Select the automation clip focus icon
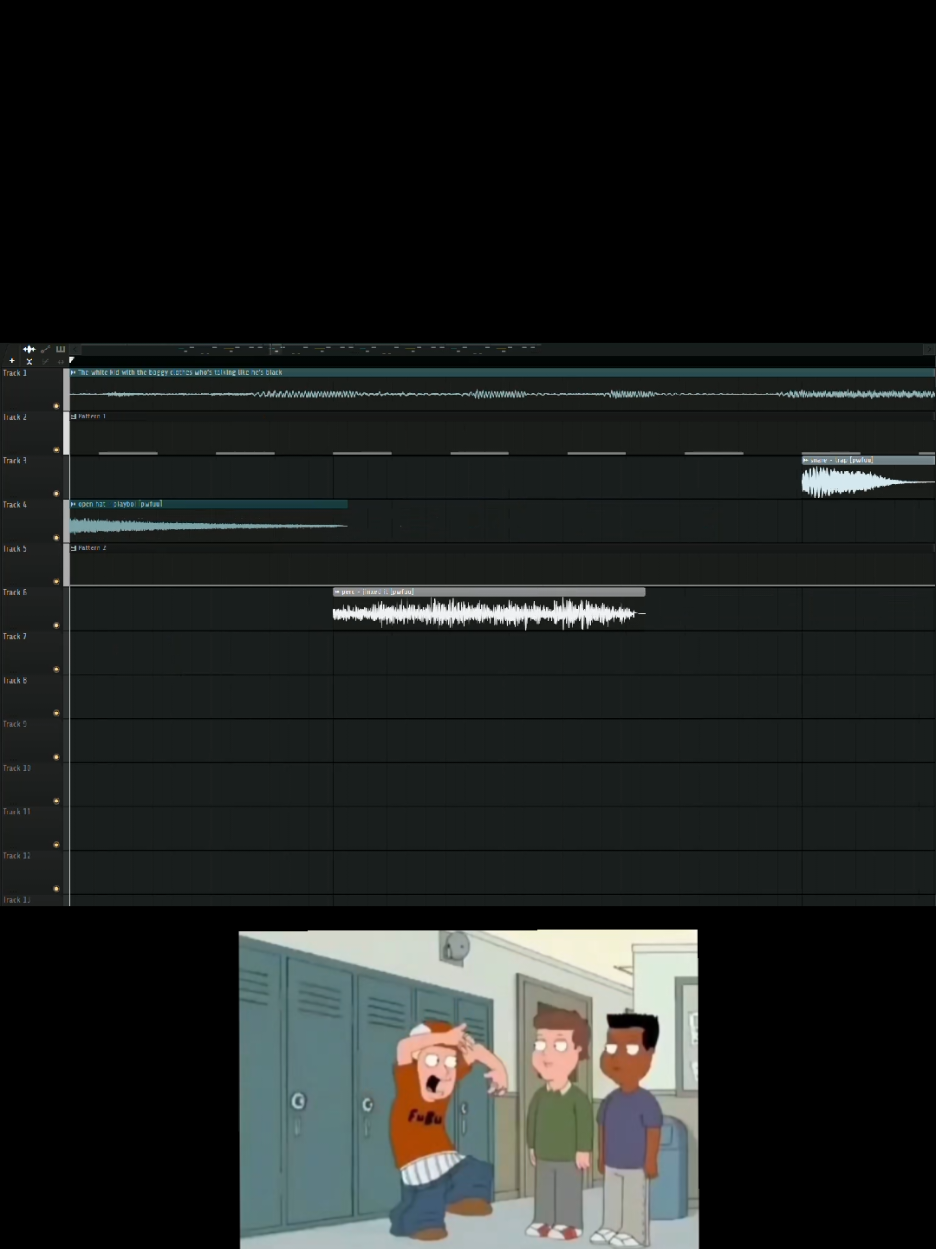The image size is (936, 1249). tap(45, 349)
